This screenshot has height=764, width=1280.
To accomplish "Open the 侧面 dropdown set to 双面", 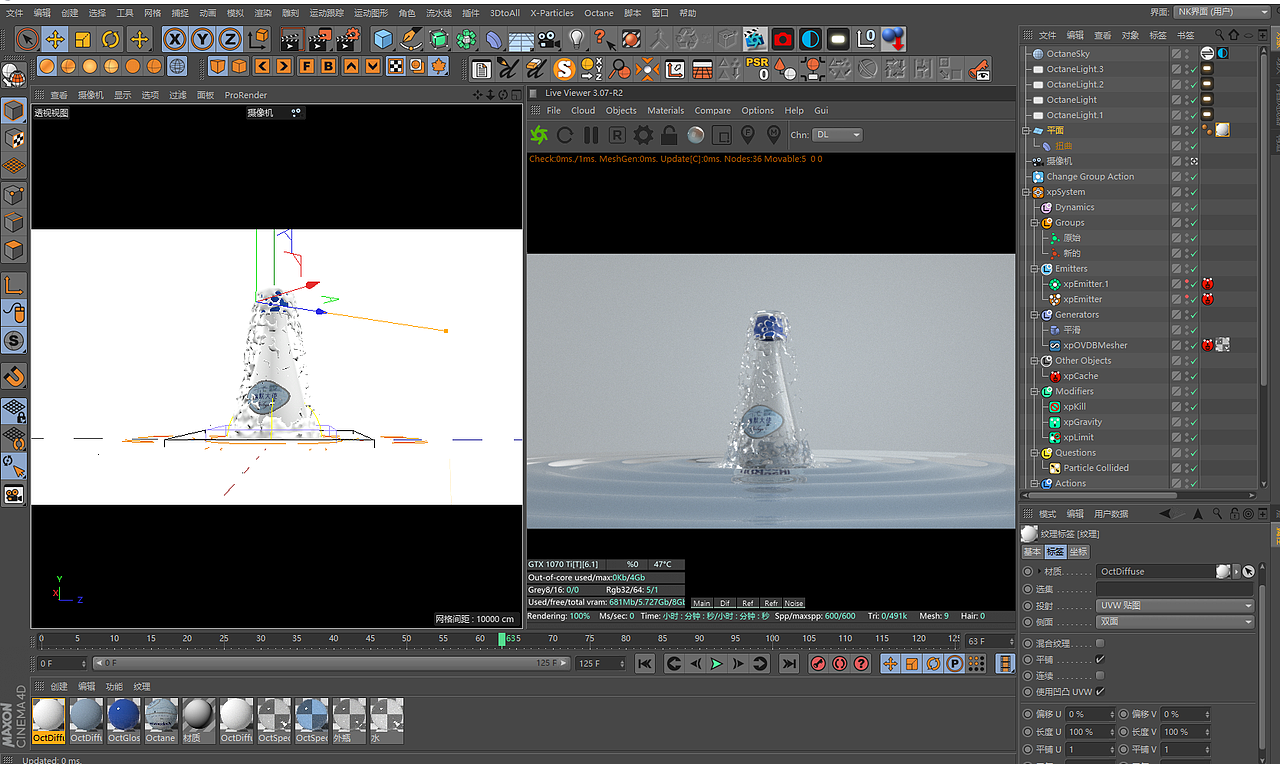I will pos(1175,622).
